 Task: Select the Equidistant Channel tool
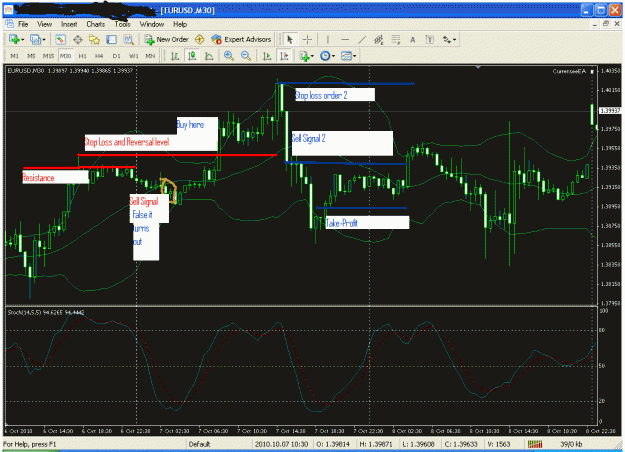(379, 39)
